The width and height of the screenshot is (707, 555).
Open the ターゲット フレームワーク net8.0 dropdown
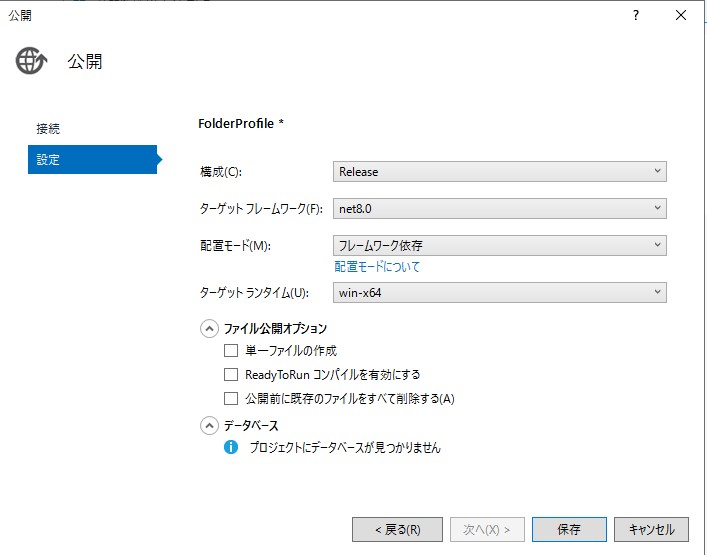(500, 209)
